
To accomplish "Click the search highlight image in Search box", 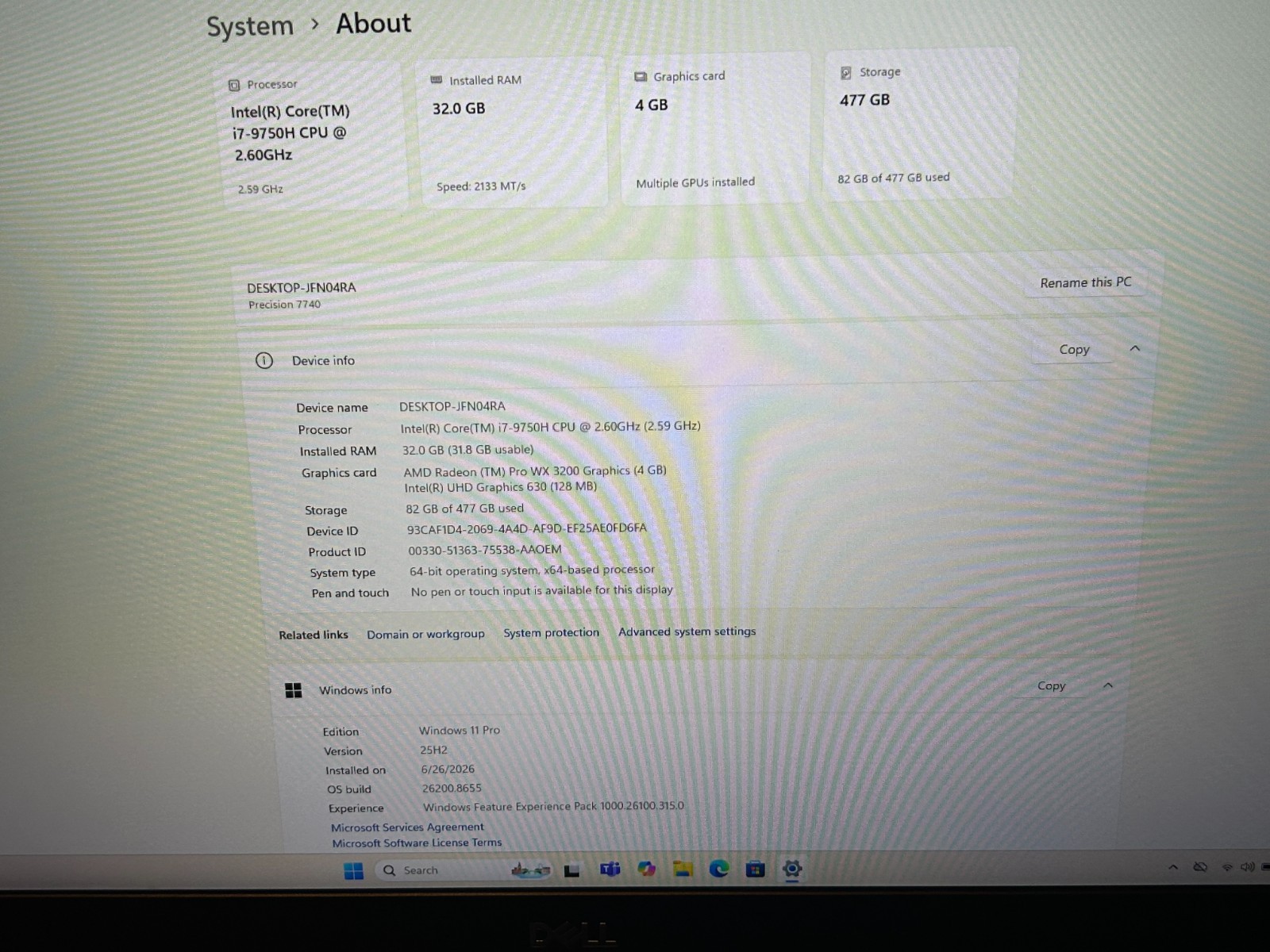I will coord(531,870).
